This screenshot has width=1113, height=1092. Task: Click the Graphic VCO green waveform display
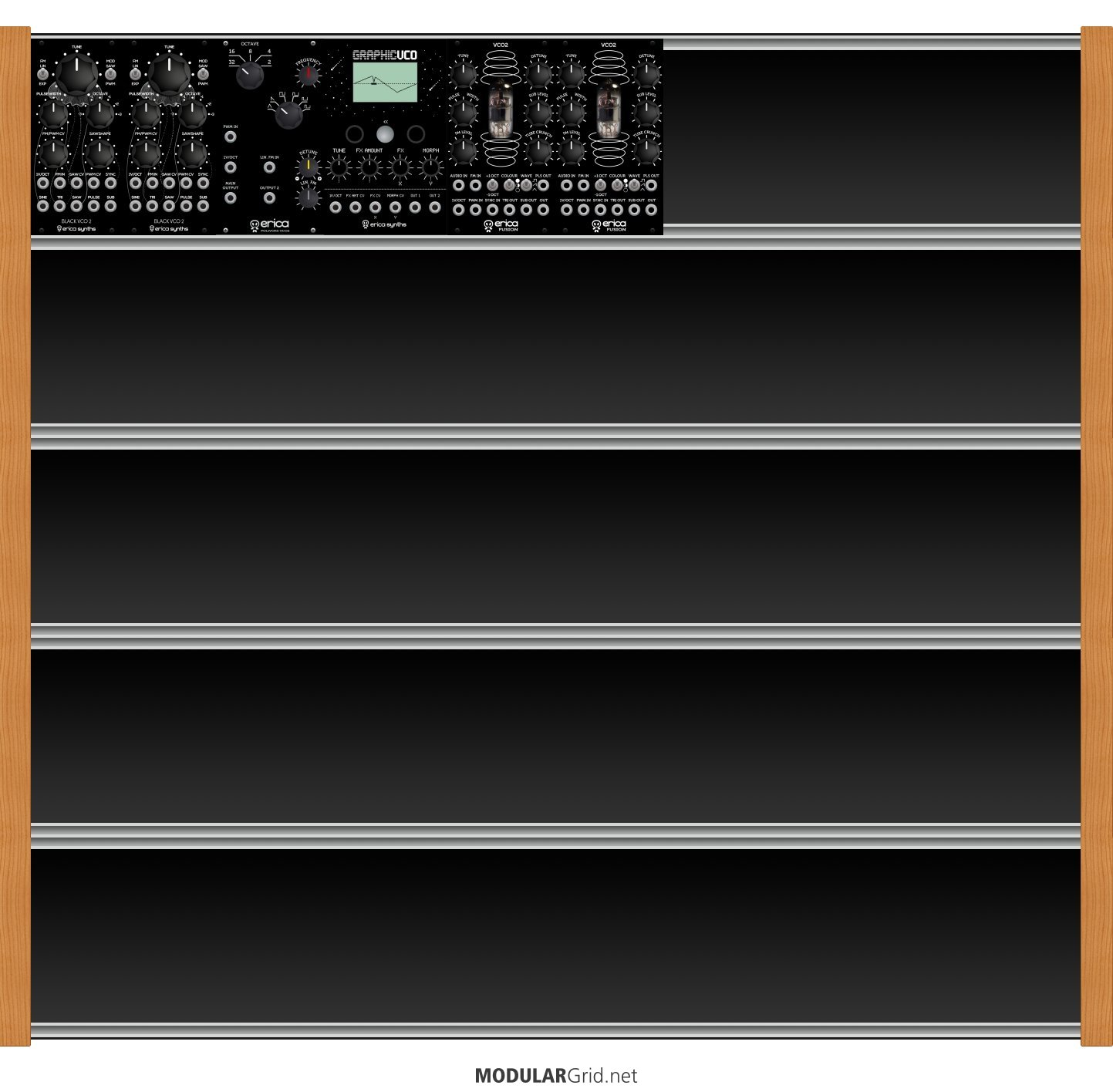(x=385, y=83)
